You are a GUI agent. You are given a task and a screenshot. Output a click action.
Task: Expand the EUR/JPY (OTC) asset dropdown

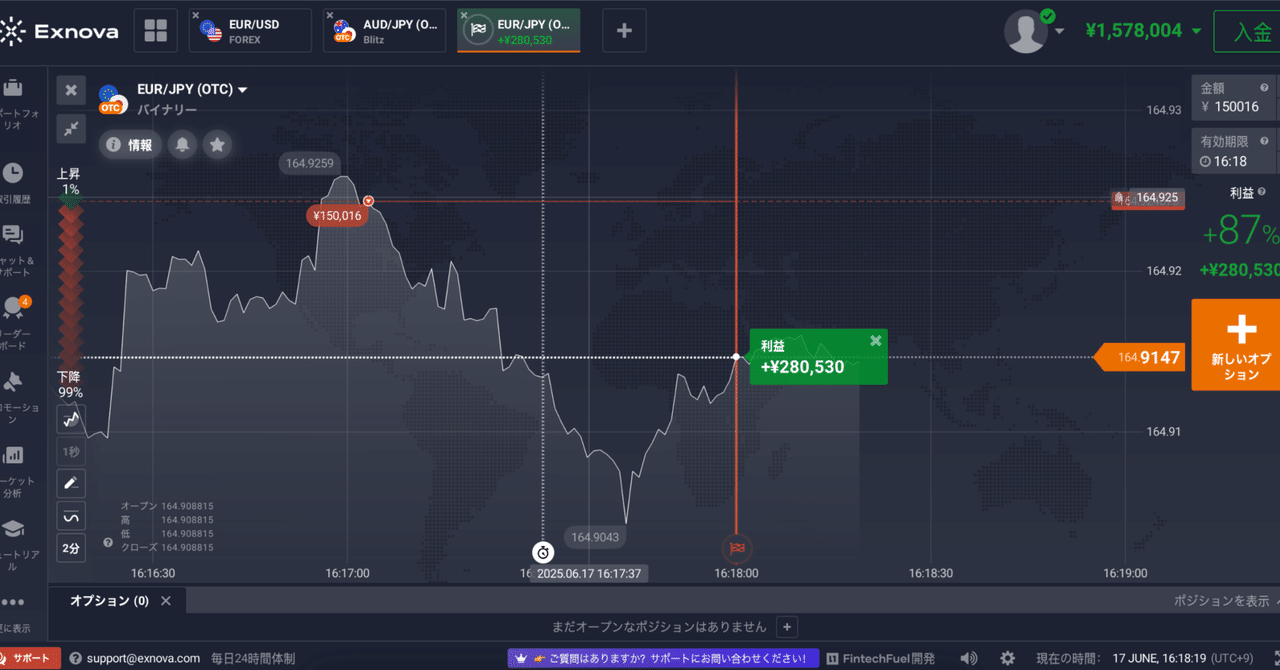point(192,90)
